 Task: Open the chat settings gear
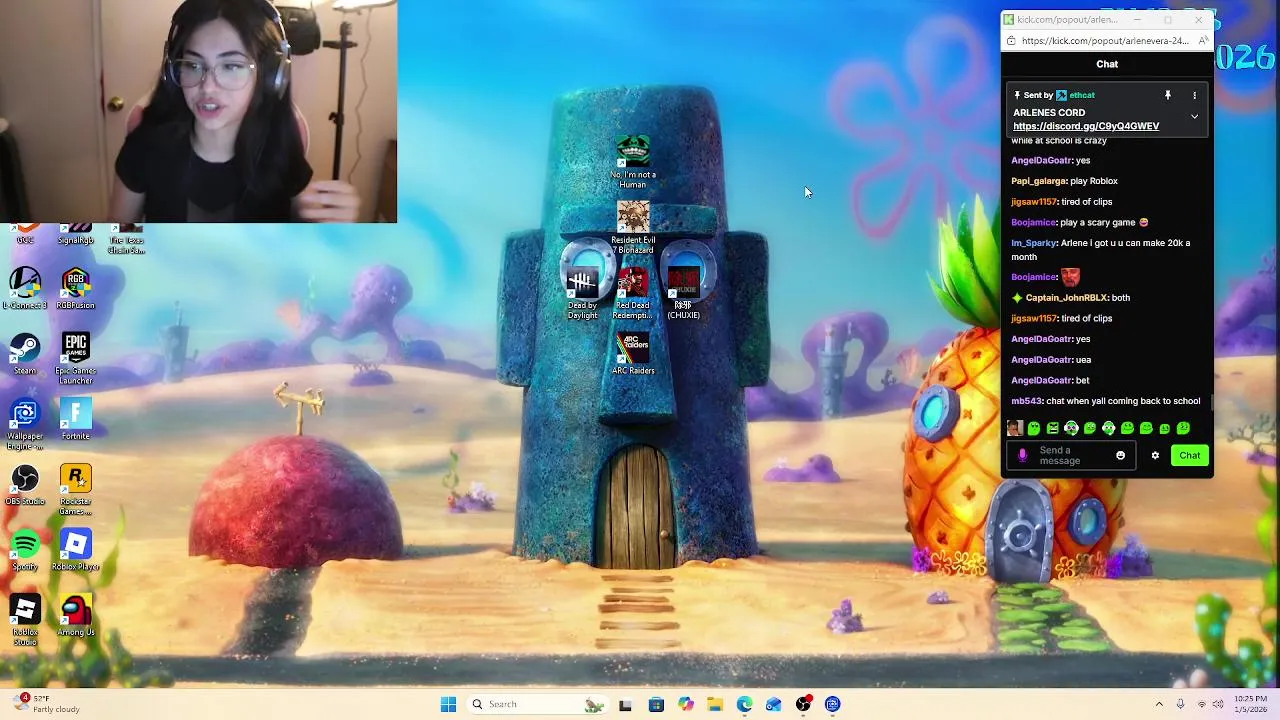click(x=1155, y=456)
